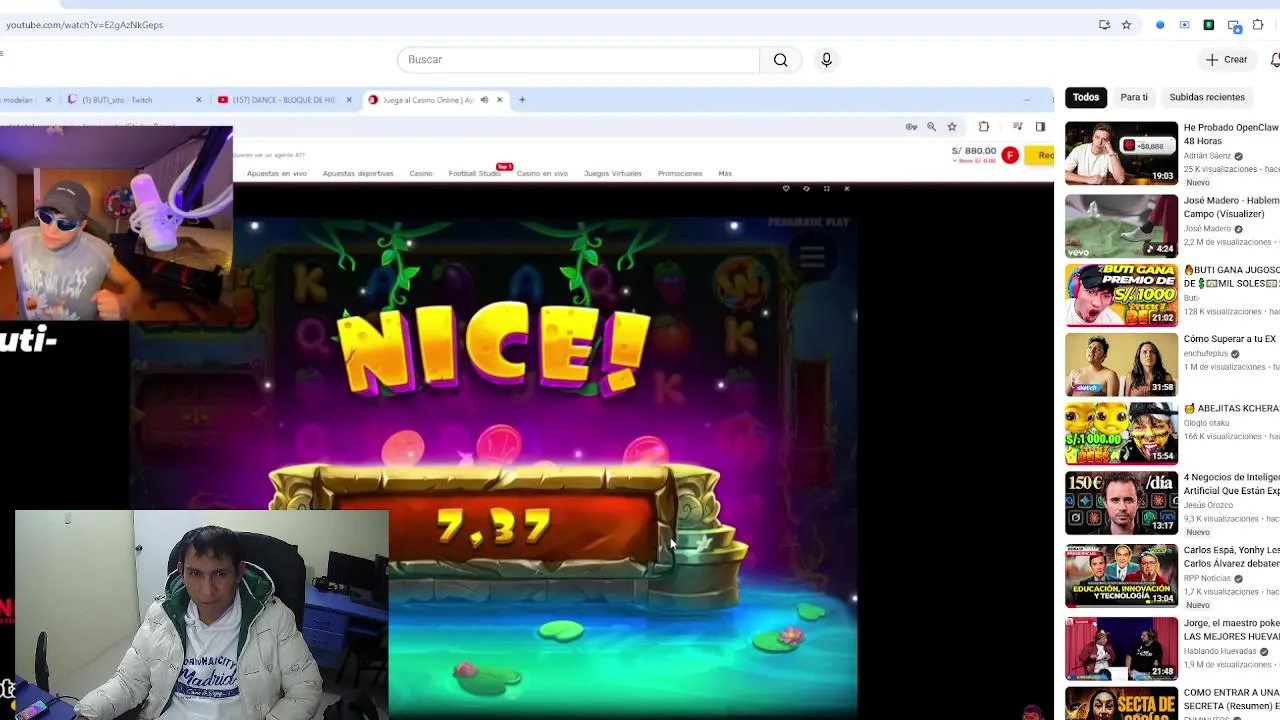Bookmark this page with the address bar star
This screenshot has height=720, width=1280.
pyautogui.click(x=1126, y=25)
